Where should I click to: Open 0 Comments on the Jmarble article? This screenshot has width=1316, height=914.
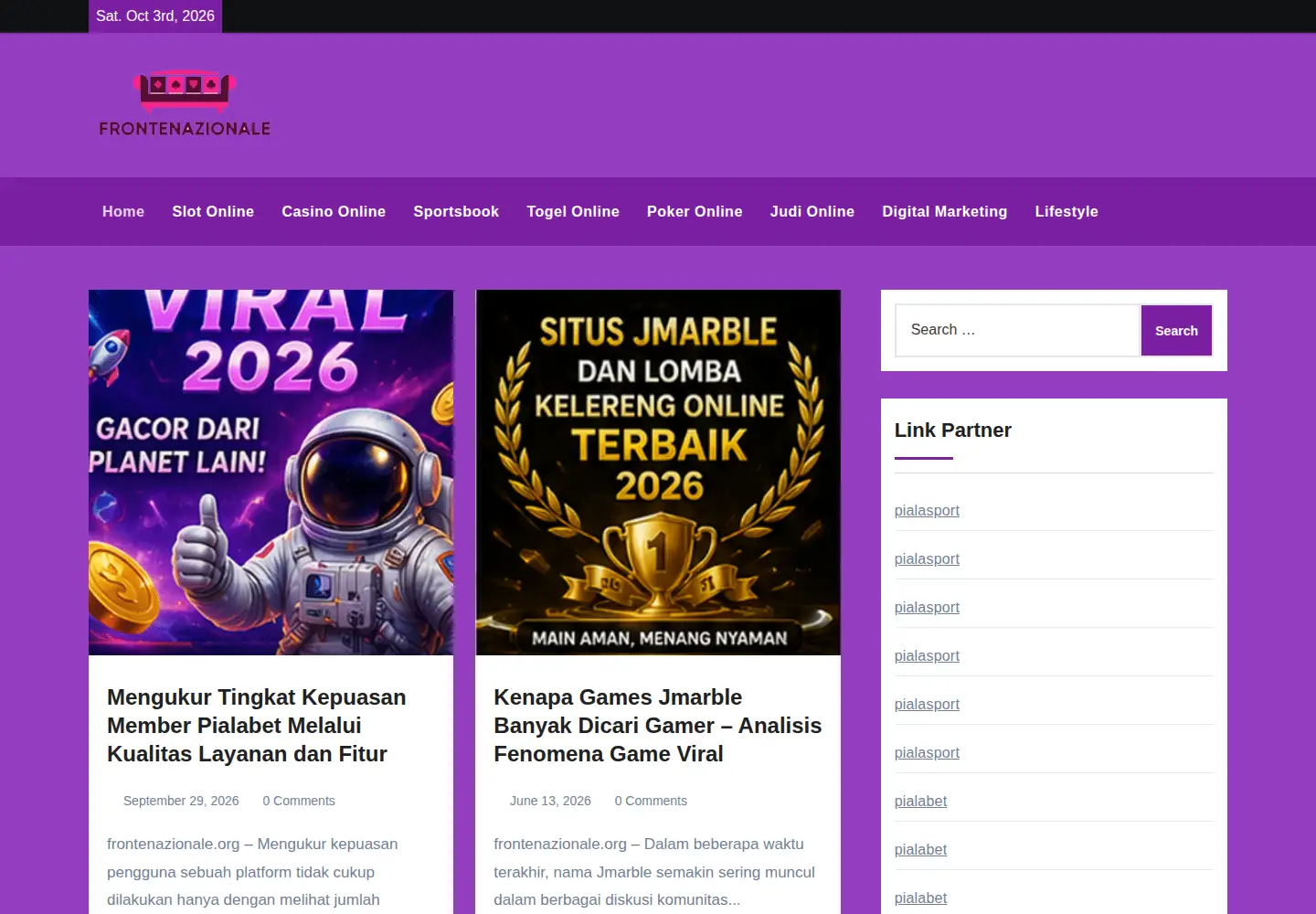(x=651, y=801)
